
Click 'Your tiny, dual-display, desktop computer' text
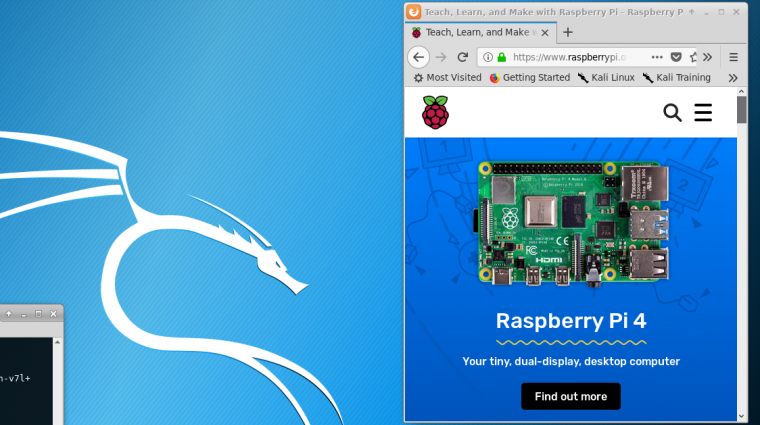tap(571, 362)
